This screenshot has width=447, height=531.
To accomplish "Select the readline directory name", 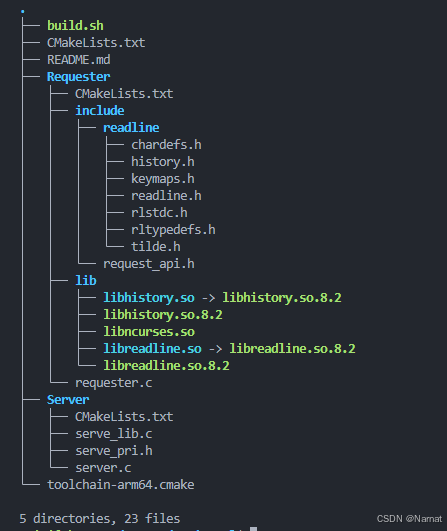I will 131,128.
